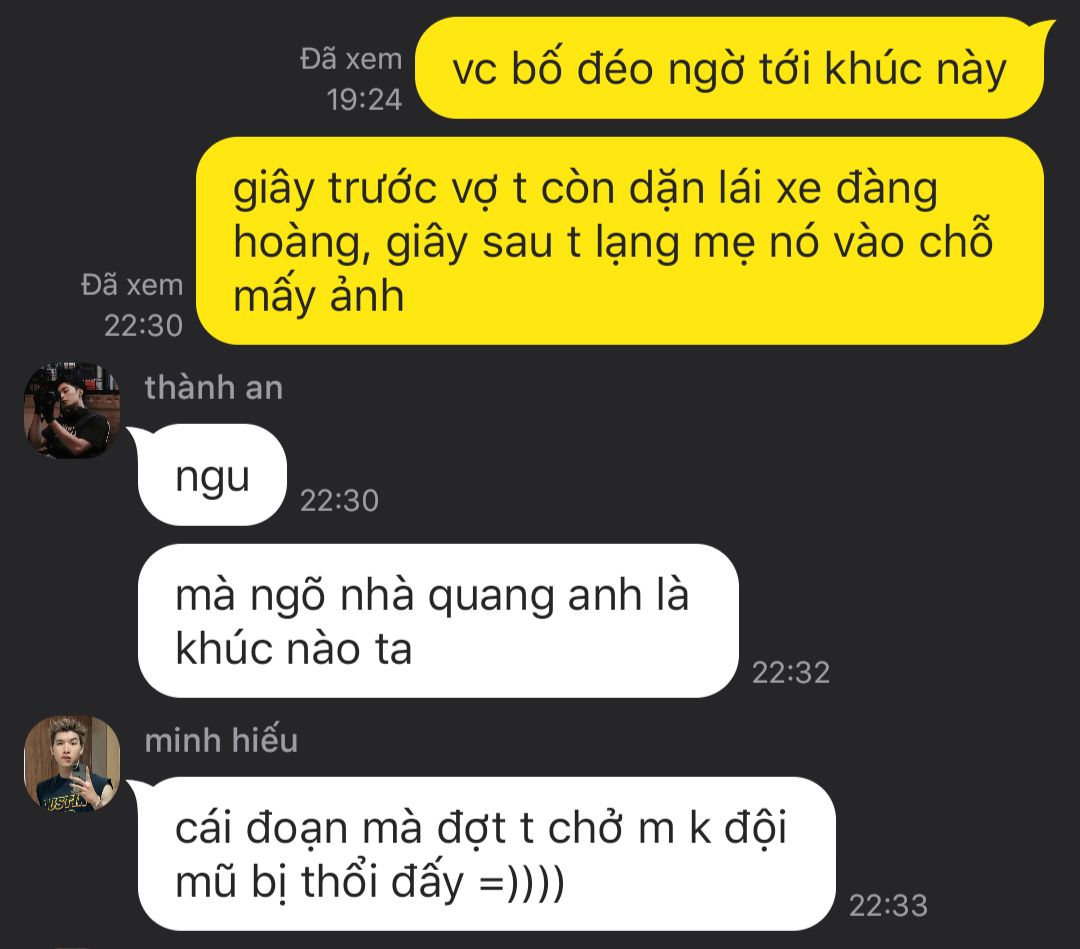Select the yellow message starting 'giây trước vợ t'
The image size is (1080, 949).
[620, 241]
